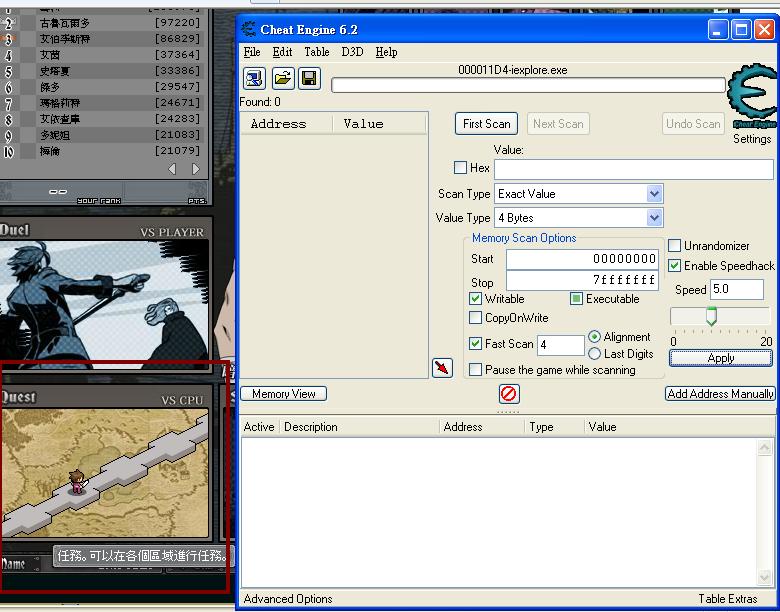Open the D3D menu
This screenshot has width=780, height=612.
352,52
